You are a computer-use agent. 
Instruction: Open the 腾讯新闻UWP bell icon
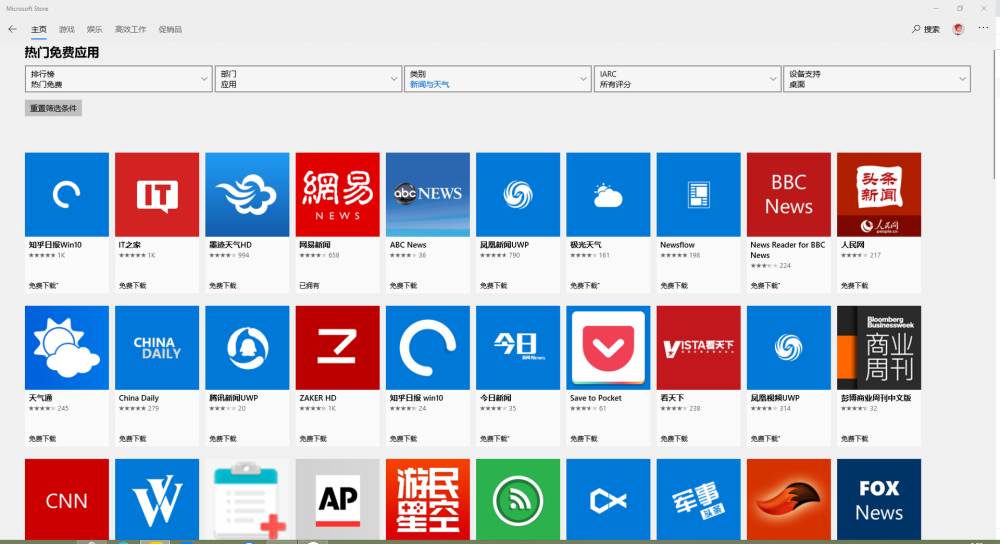[x=247, y=348]
